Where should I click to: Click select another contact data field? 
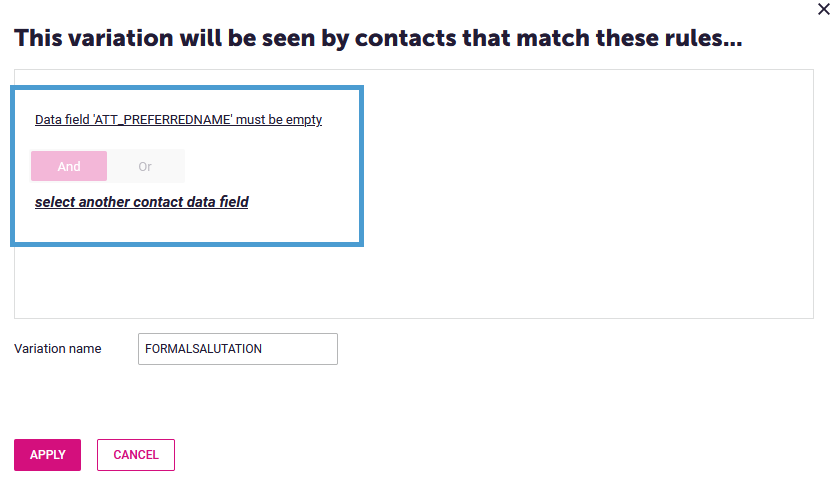pyautogui.click(x=142, y=202)
